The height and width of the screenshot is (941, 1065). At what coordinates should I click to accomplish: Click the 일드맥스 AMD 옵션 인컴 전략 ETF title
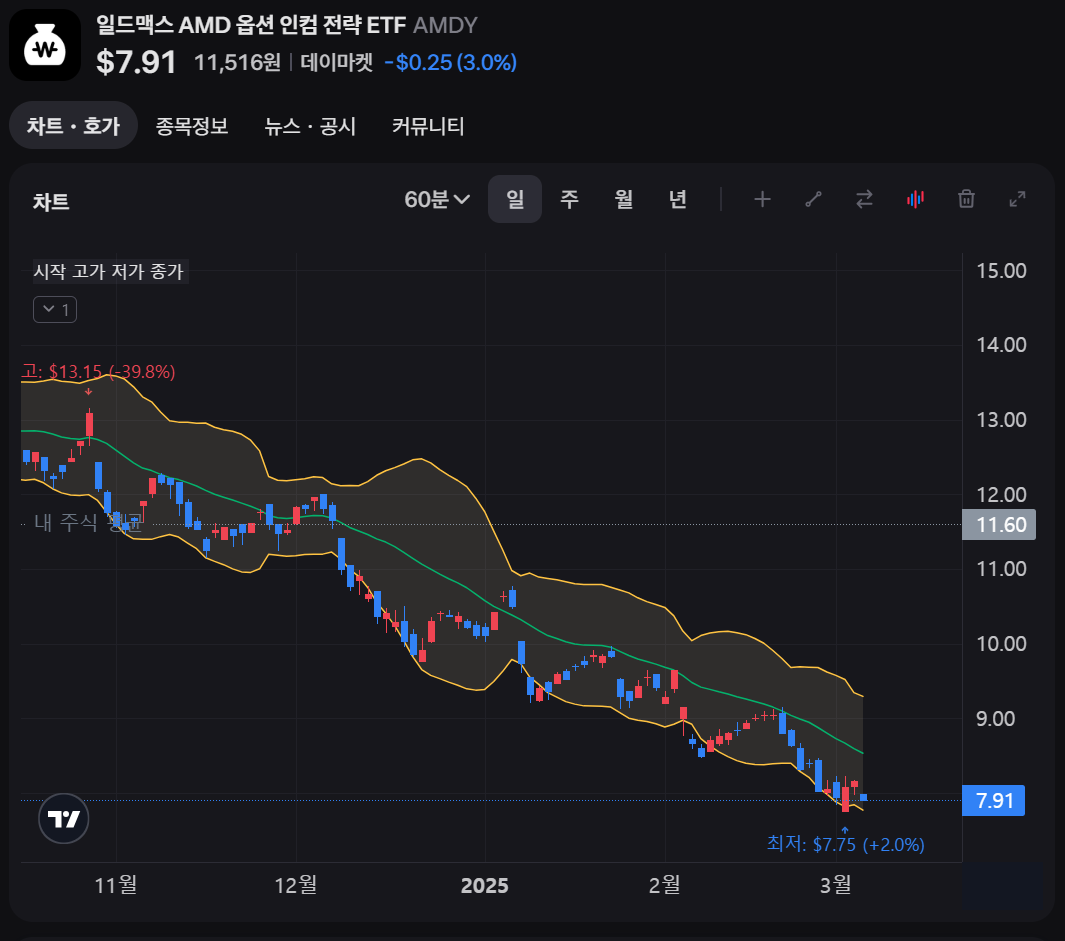[x=251, y=25]
